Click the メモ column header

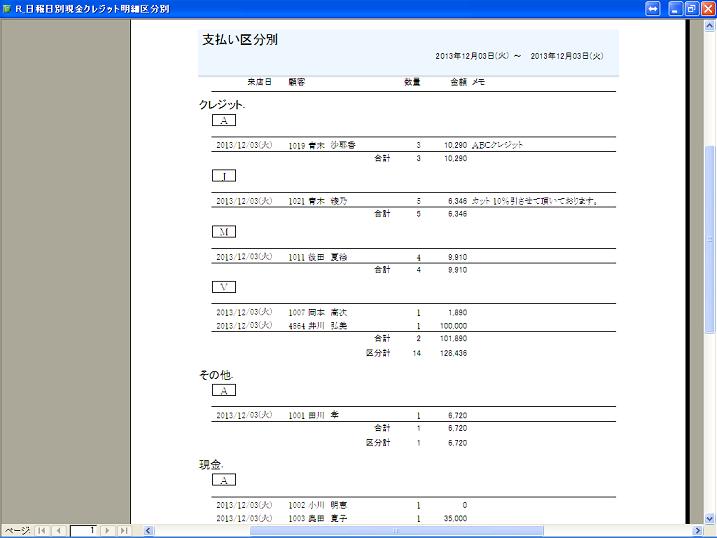(478, 82)
